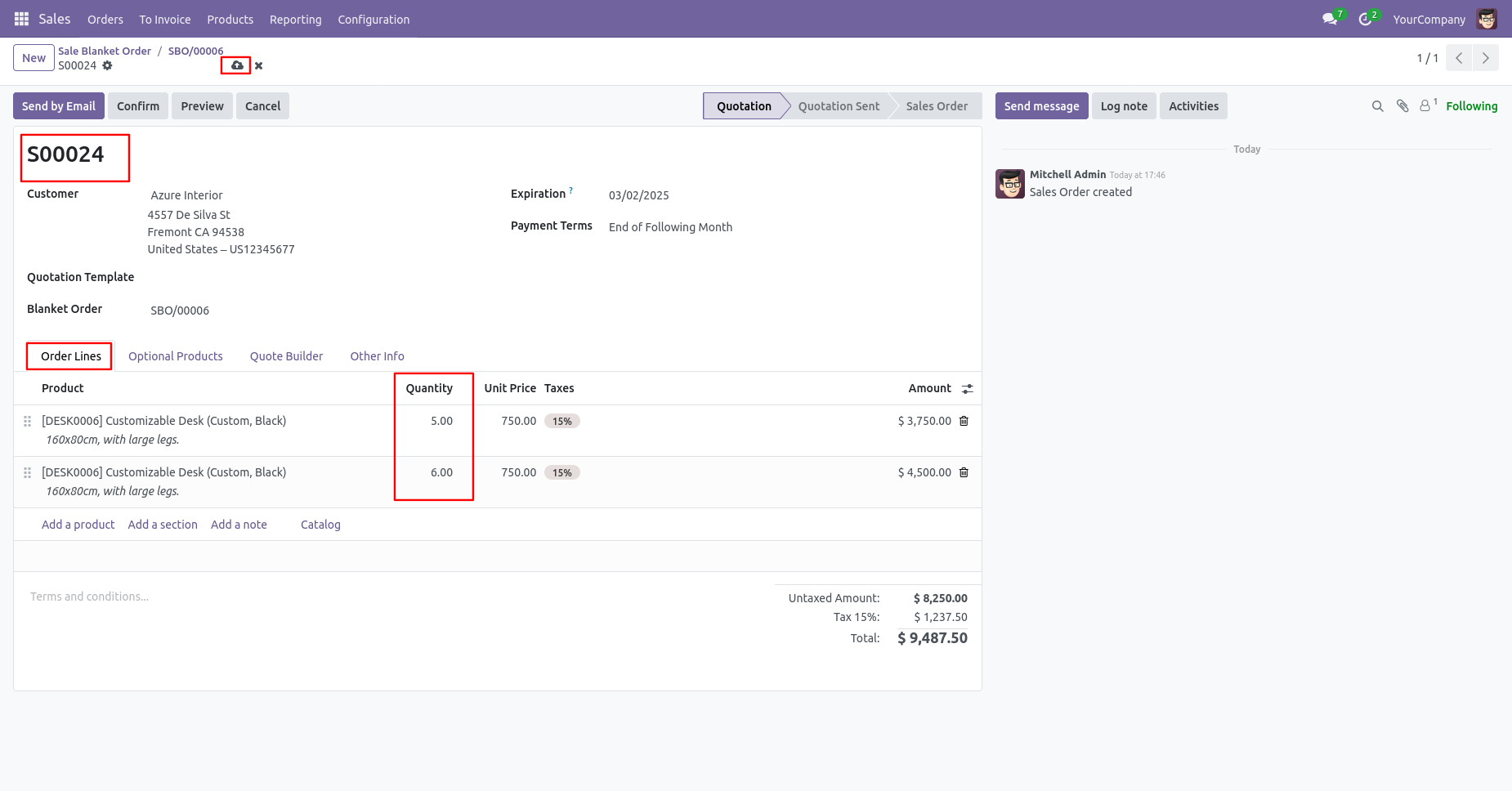Image resolution: width=1512 pixels, height=791 pixels.
Task: Click the $ 3,750.00 amount cell
Action: (x=924, y=421)
